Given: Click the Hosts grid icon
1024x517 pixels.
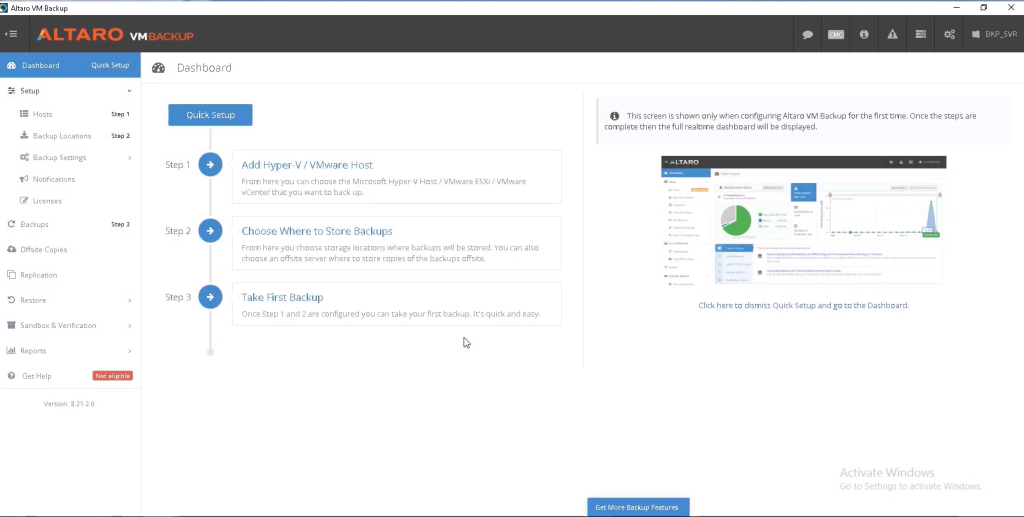Looking at the screenshot, I should [24, 114].
